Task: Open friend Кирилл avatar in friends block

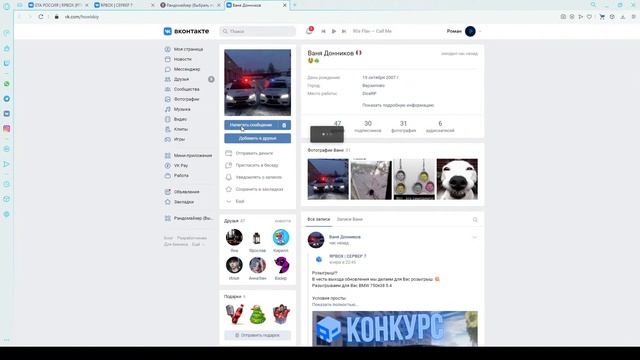Action: (281, 237)
